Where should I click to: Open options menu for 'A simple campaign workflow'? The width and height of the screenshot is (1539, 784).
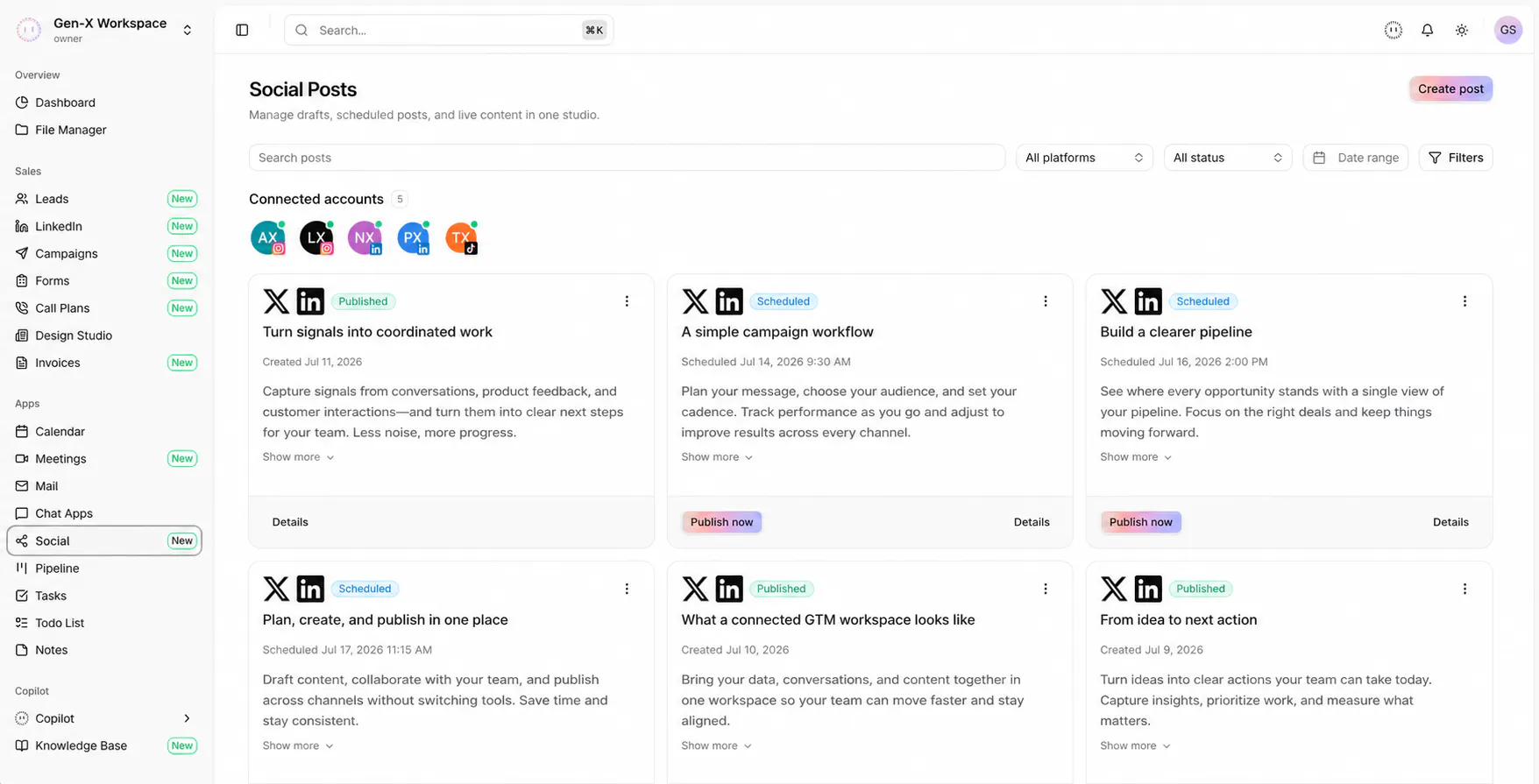[x=1045, y=301]
